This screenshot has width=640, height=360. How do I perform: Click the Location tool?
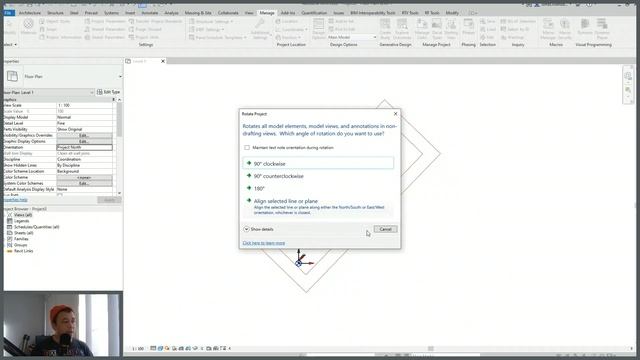[287, 21]
